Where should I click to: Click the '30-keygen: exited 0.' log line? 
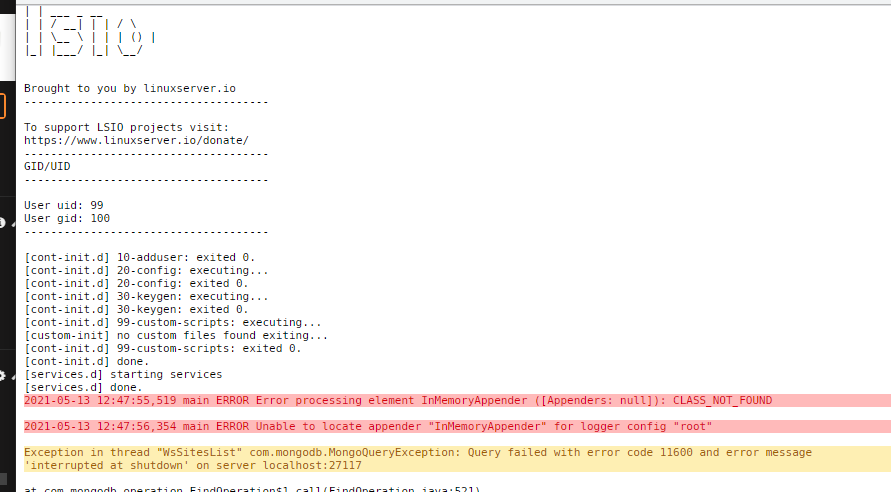coord(136,310)
